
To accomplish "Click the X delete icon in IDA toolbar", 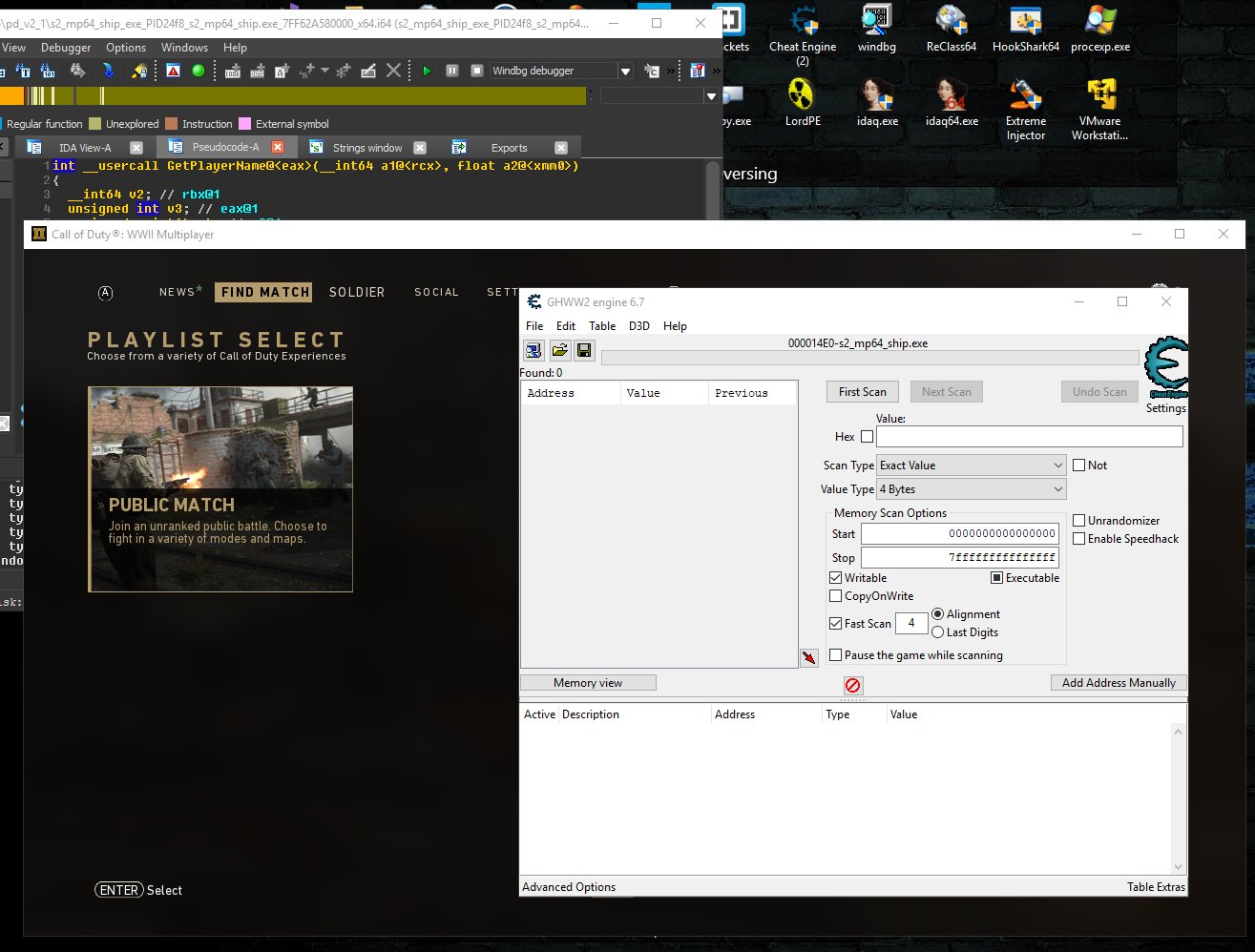I will (393, 71).
